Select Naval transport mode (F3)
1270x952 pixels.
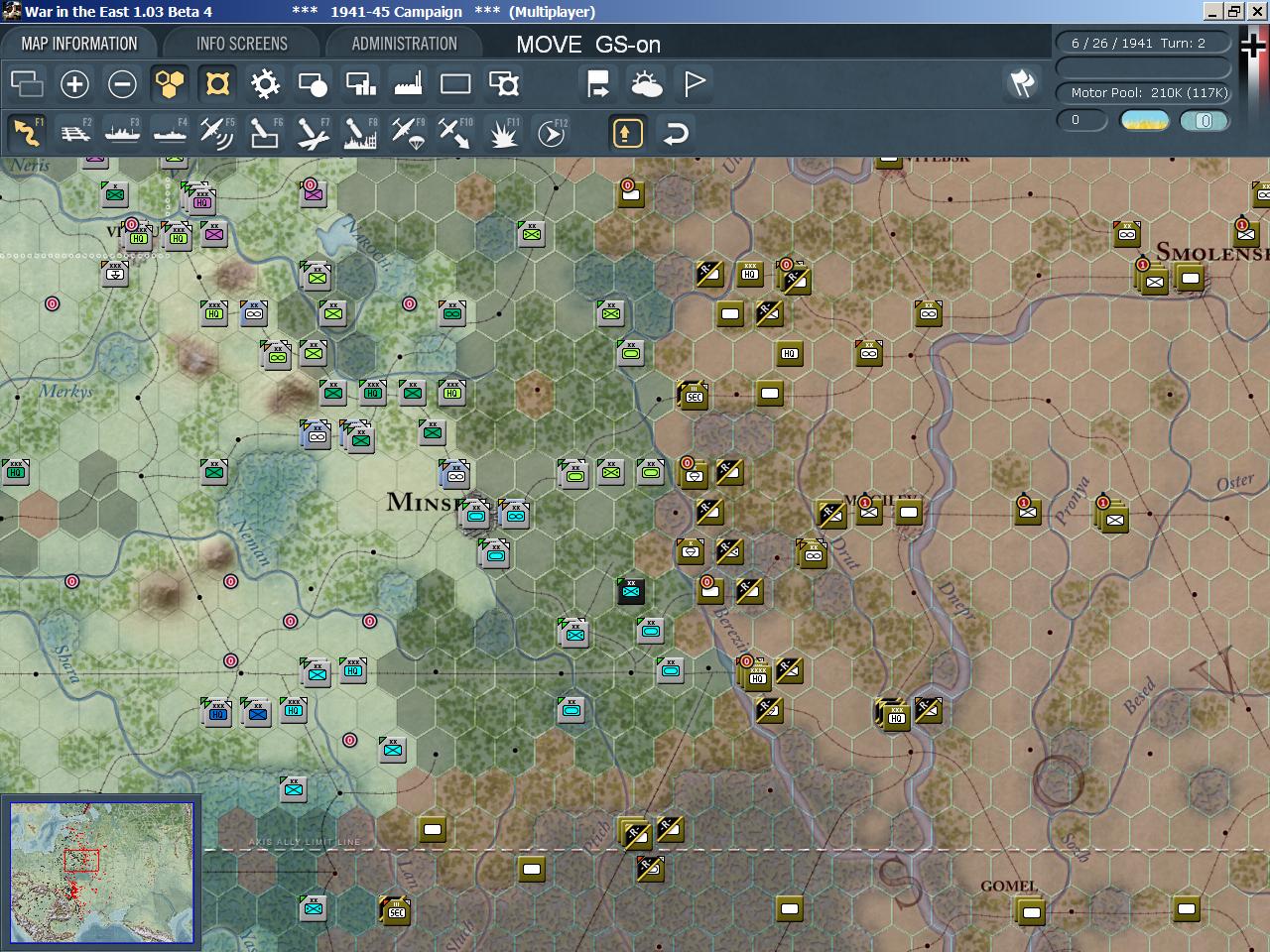(x=122, y=133)
